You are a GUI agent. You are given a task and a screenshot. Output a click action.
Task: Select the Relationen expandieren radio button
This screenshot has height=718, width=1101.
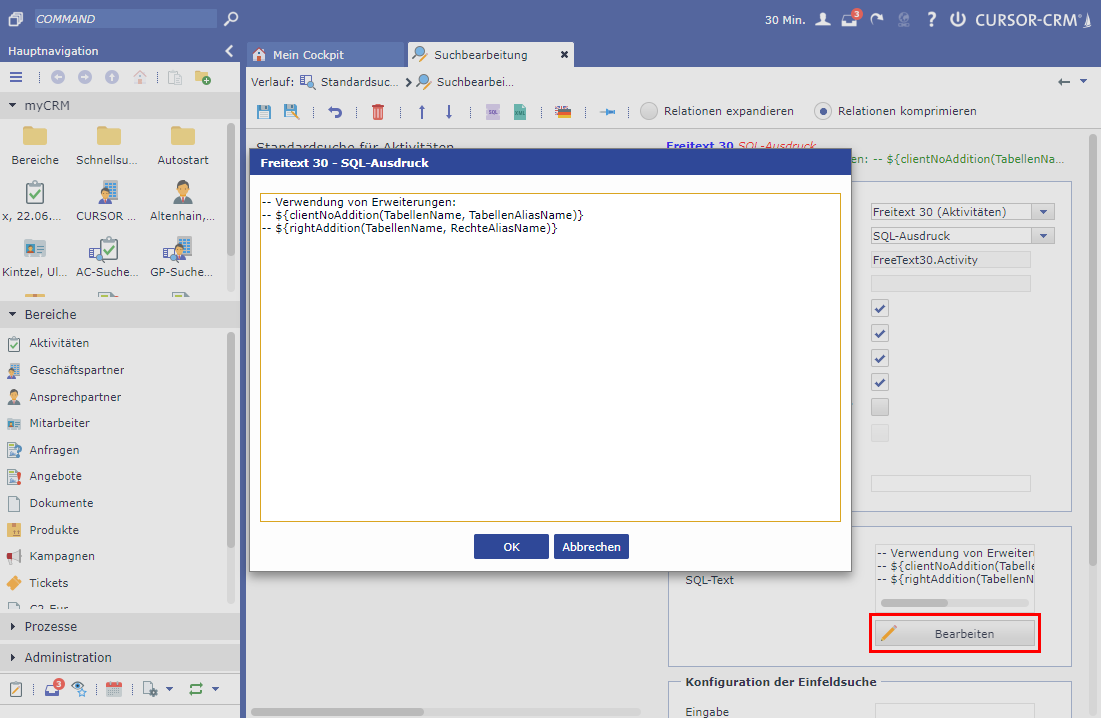(x=650, y=111)
